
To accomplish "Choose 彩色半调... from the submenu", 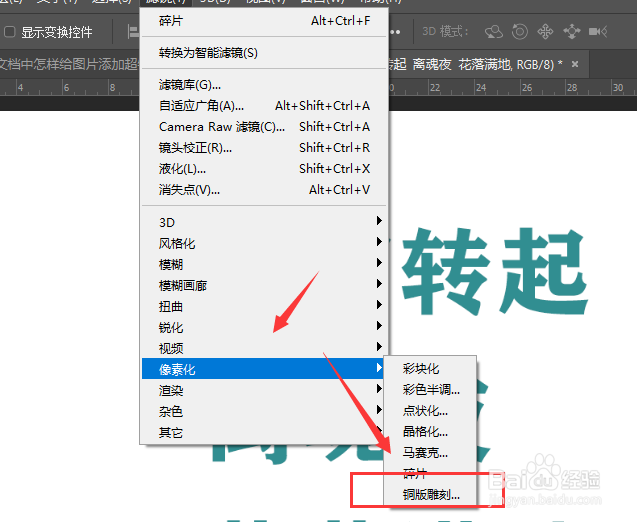I will (430, 390).
